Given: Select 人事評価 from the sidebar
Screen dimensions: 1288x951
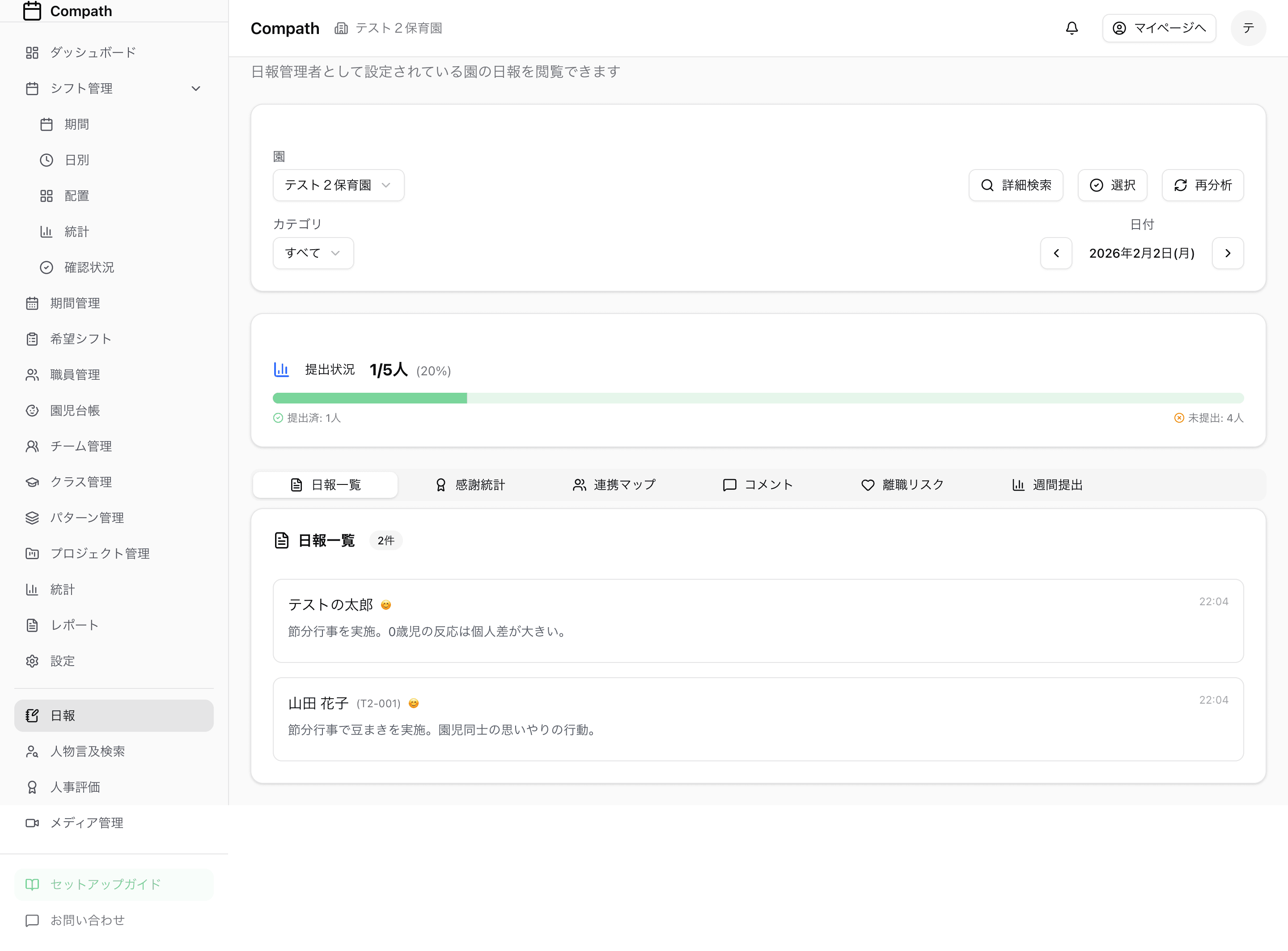Looking at the screenshot, I should [x=75, y=786].
